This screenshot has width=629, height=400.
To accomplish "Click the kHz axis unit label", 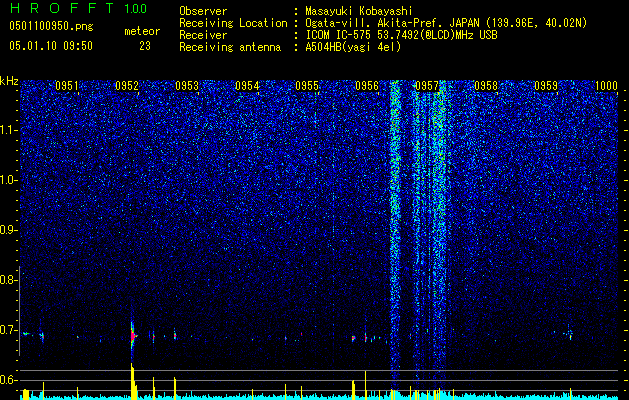I will pyautogui.click(x=9, y=81).
